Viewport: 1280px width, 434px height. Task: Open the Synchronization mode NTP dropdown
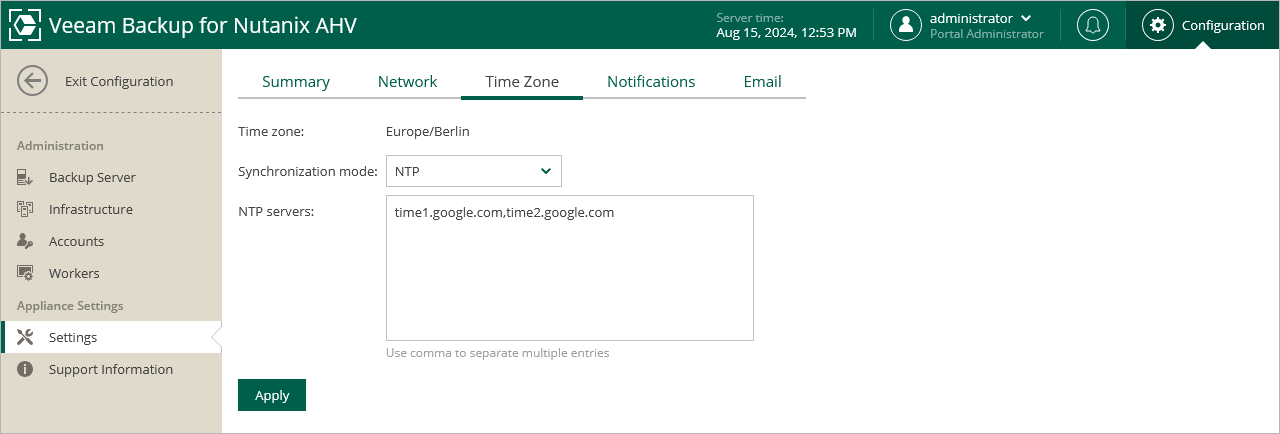(x=474, y=171)
